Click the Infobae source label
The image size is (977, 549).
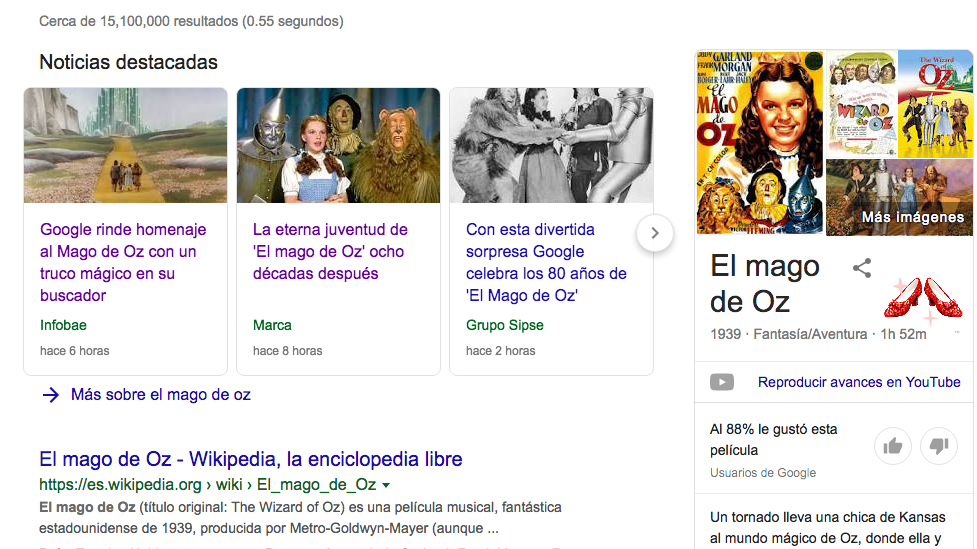click(x=63, y=325)
